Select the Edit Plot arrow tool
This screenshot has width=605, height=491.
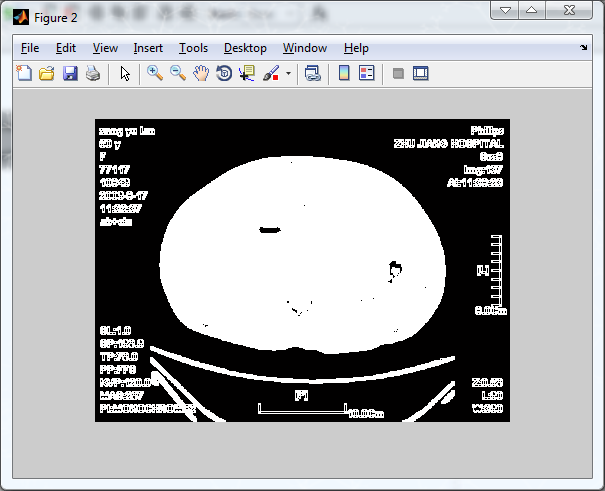(x=125, y=73)
